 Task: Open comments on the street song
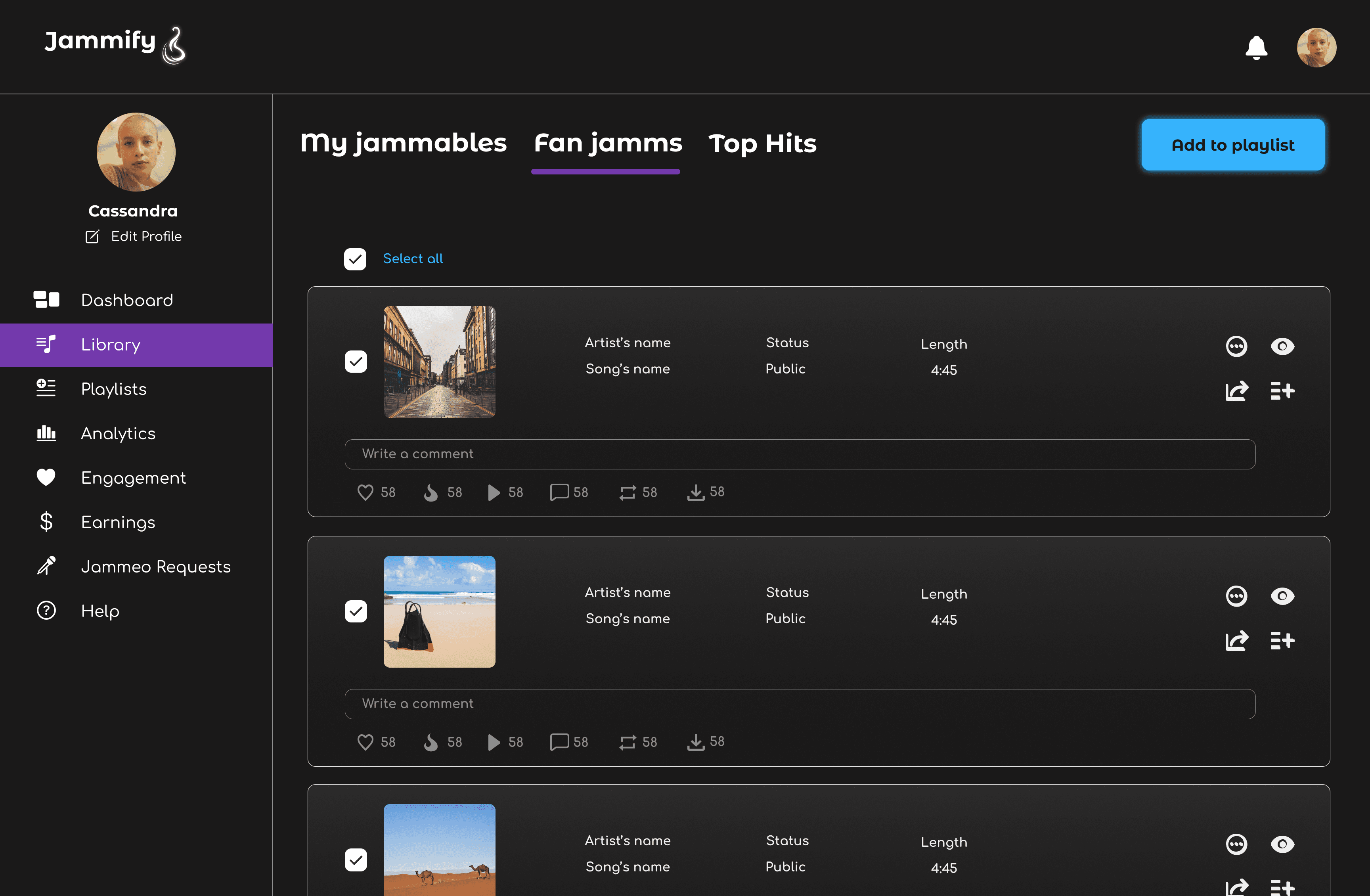click(x=559, y=492)
